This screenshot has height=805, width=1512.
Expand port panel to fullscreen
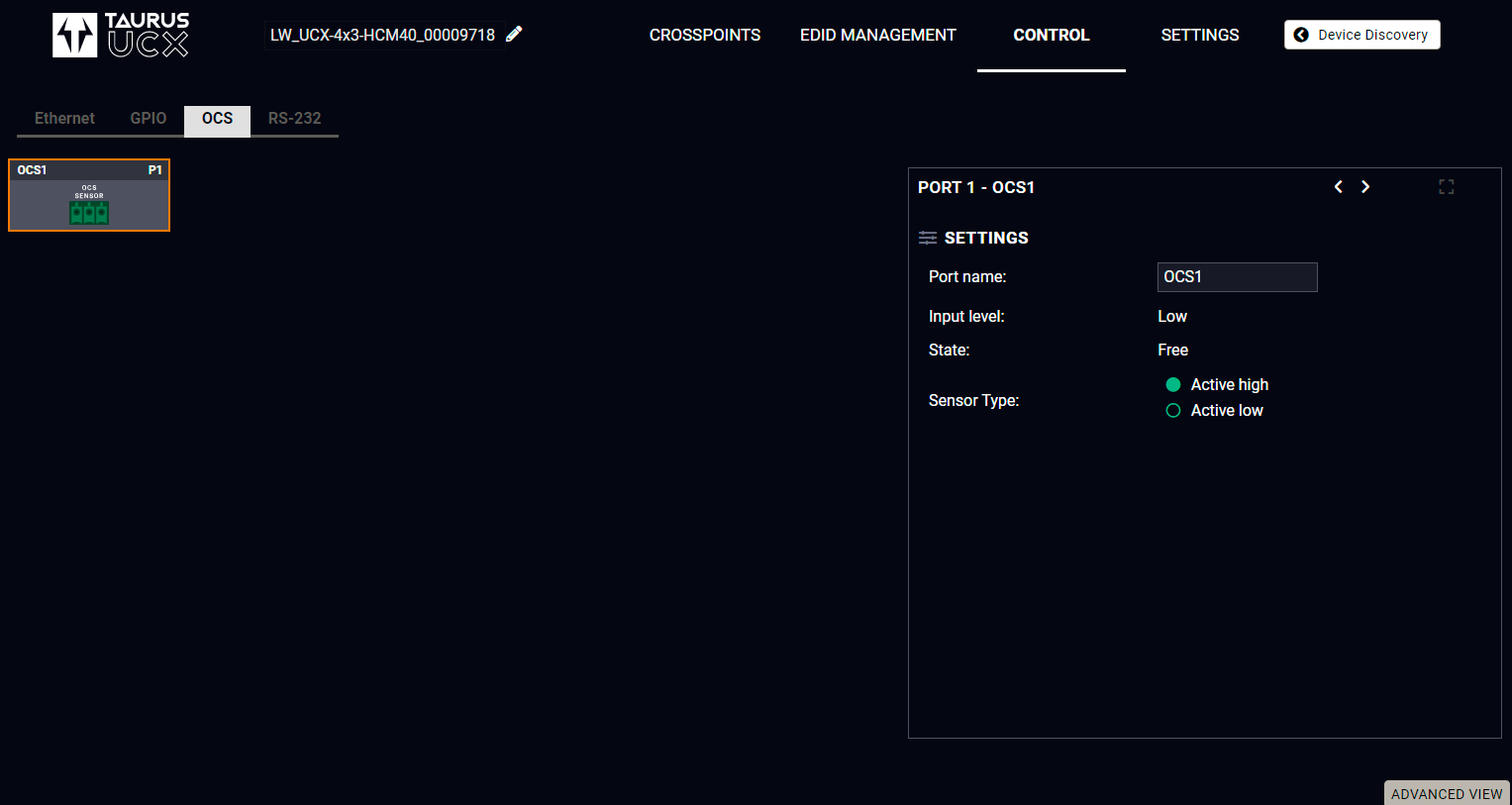1446,187
